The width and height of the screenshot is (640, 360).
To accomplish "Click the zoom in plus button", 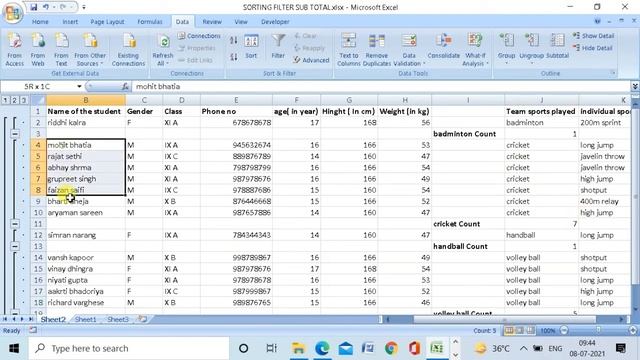I will click(x=633, y=330).
